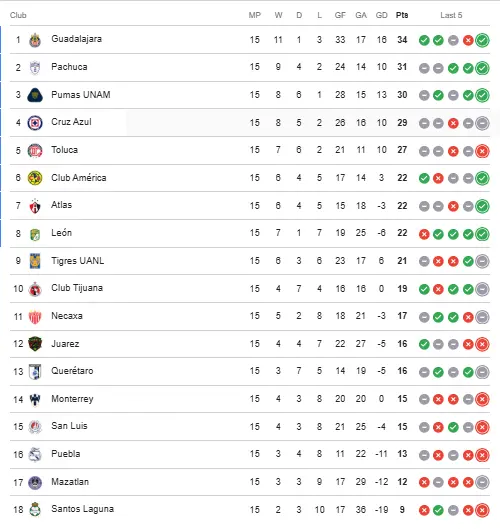Click the Juarez club crest icon
500x529 pixels.
point(35,344)
